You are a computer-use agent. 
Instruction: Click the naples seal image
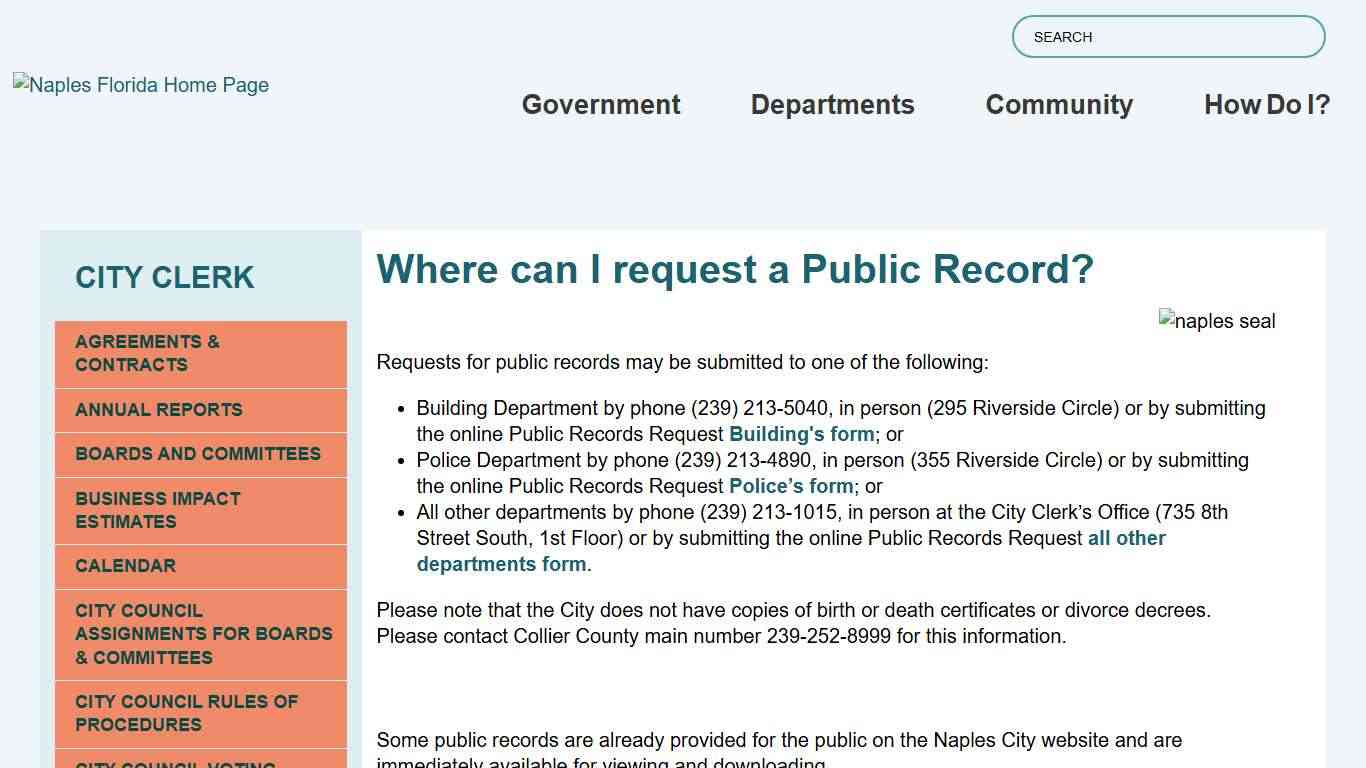click(1217, 321)
